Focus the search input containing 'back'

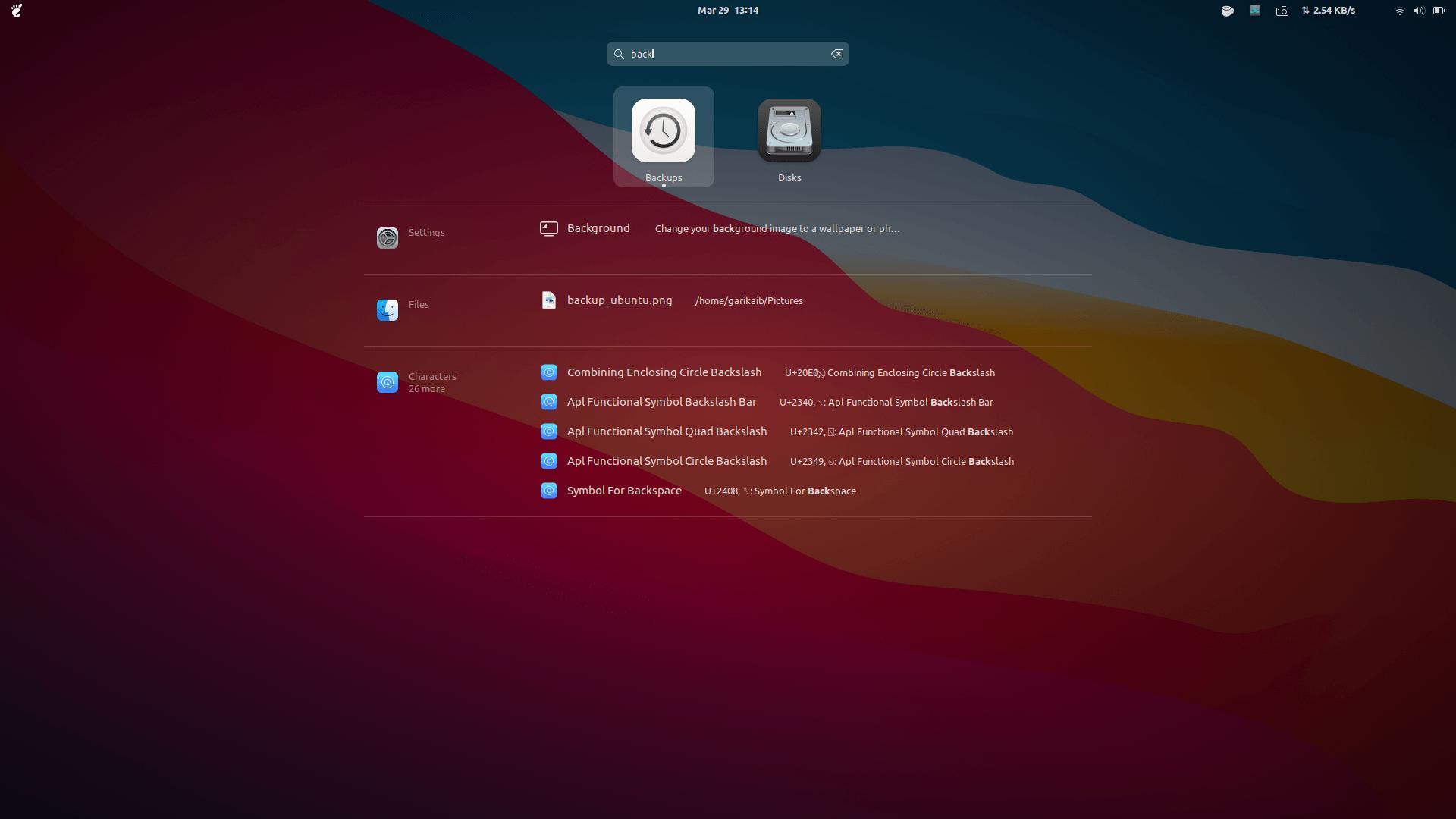tap(728, 54)
